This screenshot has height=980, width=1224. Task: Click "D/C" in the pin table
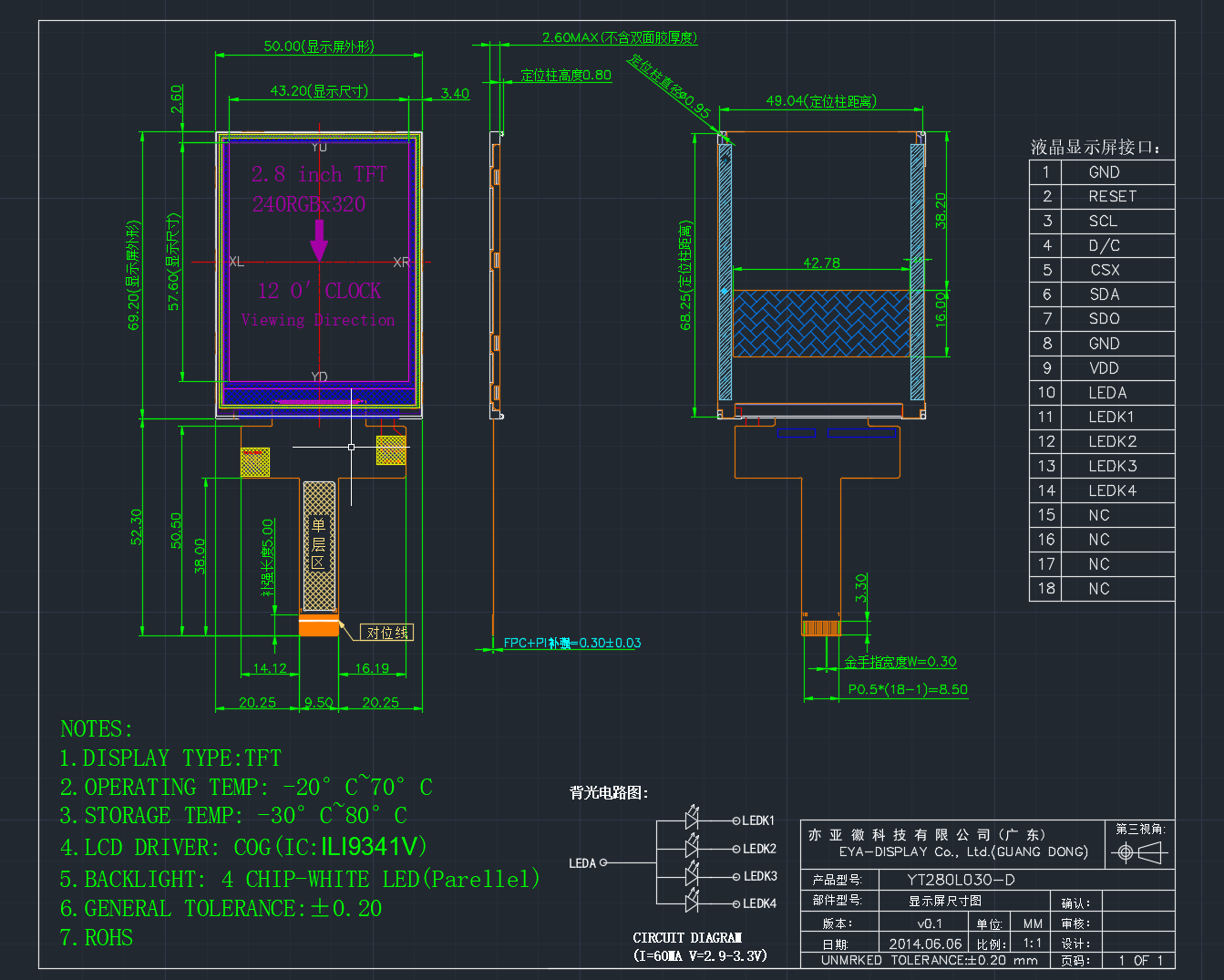click(x=1105, y=246)
